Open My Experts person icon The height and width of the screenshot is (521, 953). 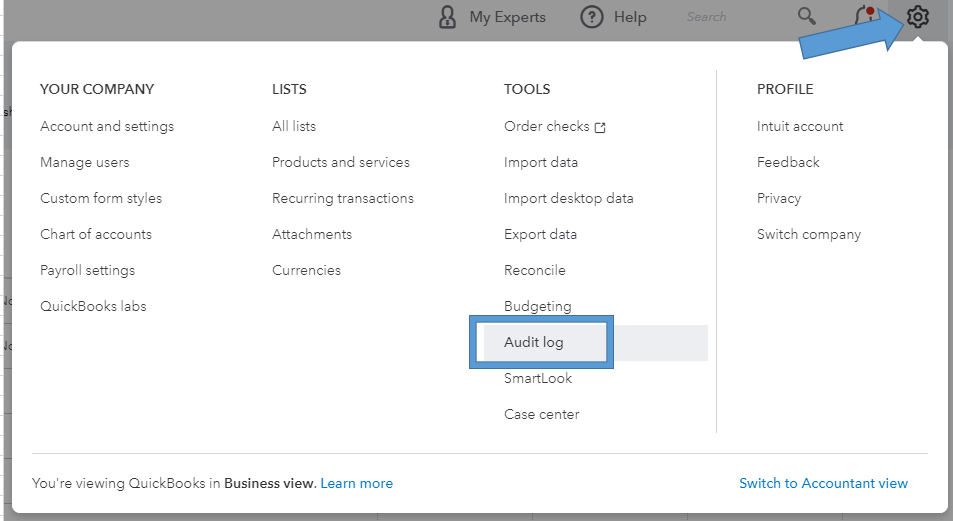click(448, 17)
